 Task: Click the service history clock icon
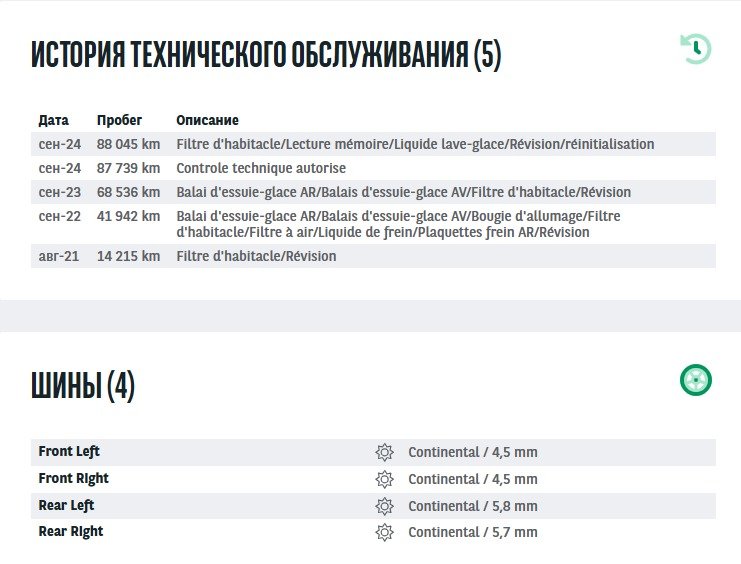[696, 49]
